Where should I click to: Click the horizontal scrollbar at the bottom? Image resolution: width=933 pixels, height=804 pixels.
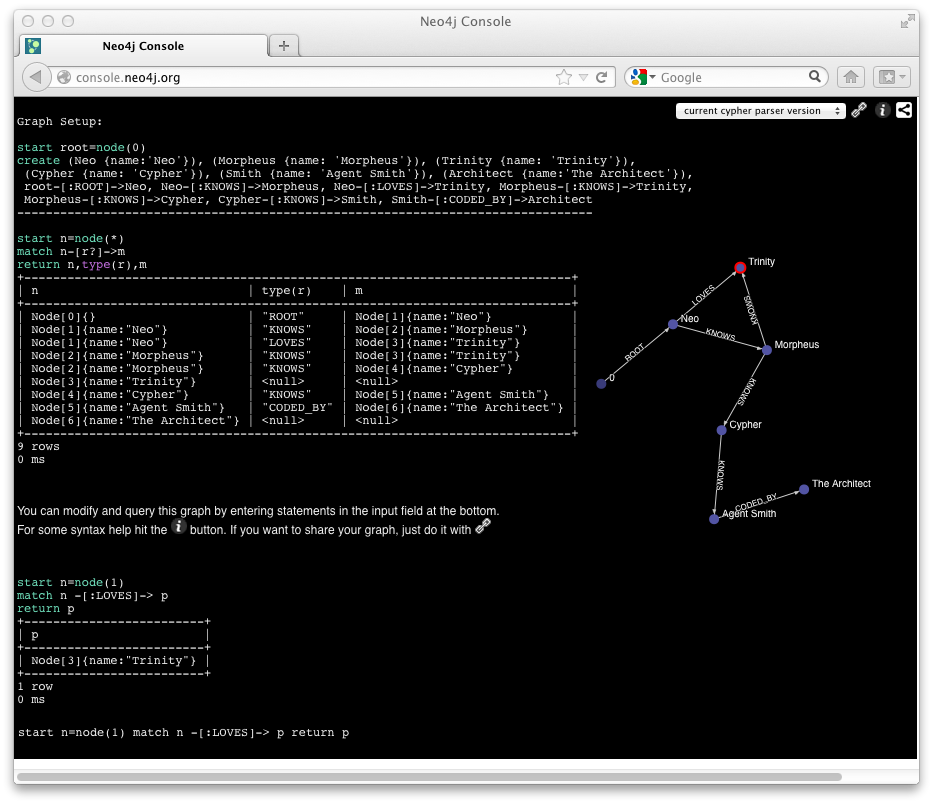(430, 774)
